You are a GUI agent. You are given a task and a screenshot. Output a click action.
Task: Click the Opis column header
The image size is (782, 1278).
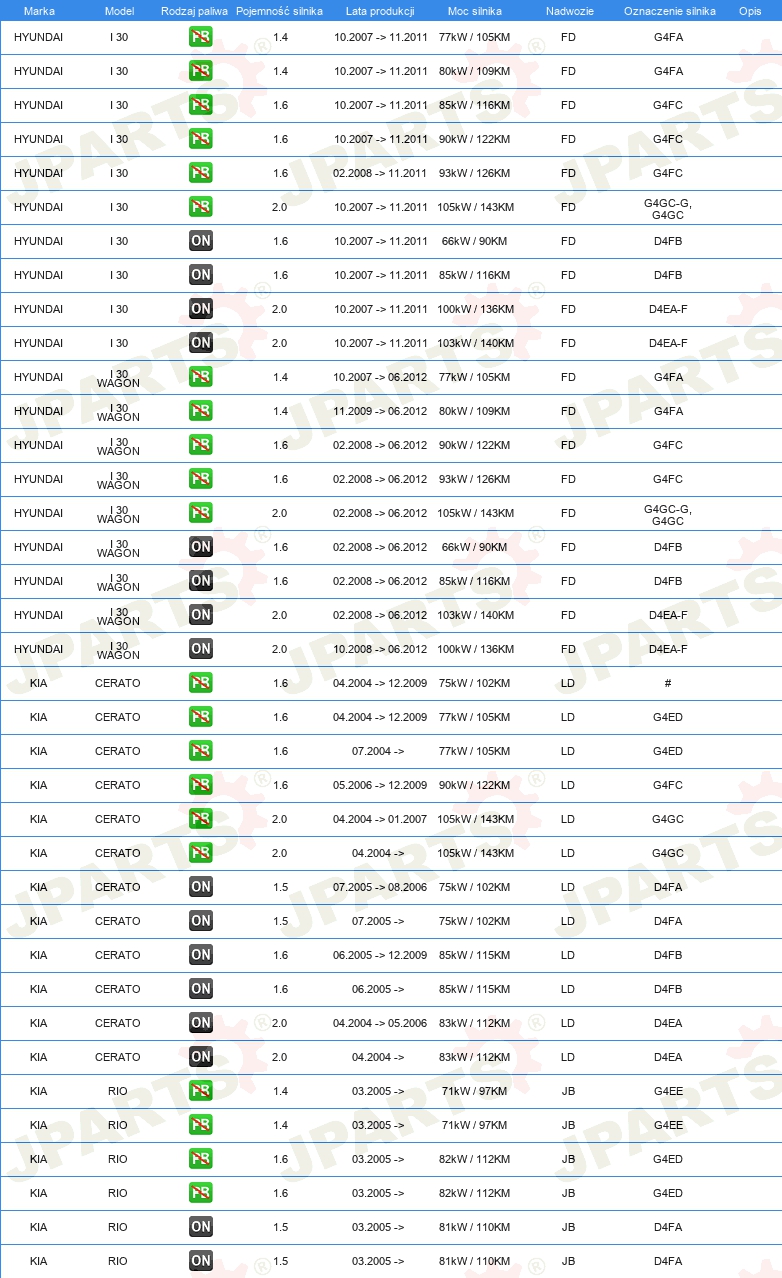click(749, 11)
